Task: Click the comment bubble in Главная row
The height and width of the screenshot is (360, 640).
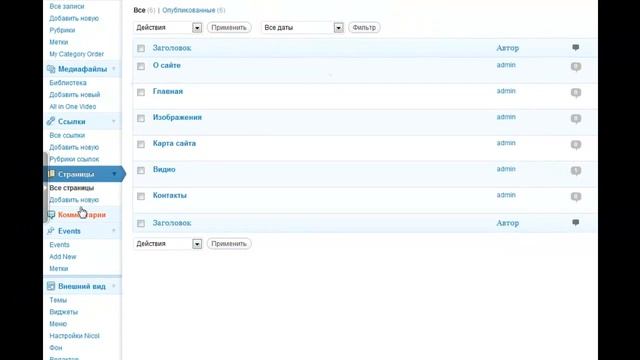Action: (576, 93)
